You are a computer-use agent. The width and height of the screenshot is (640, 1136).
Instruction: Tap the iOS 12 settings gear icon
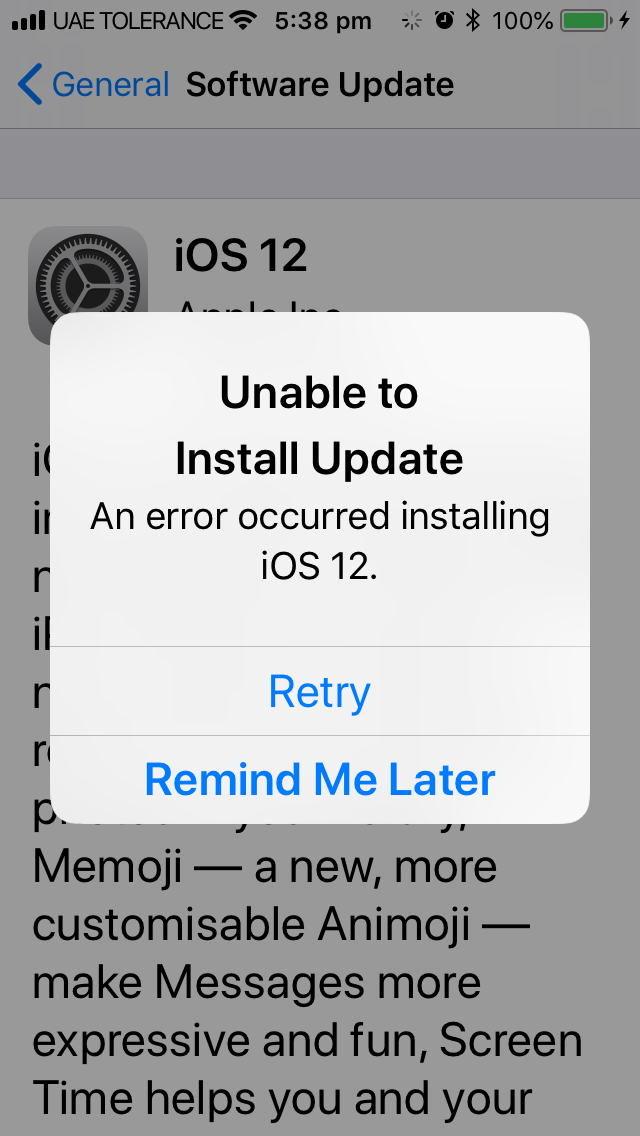(88, 285)
